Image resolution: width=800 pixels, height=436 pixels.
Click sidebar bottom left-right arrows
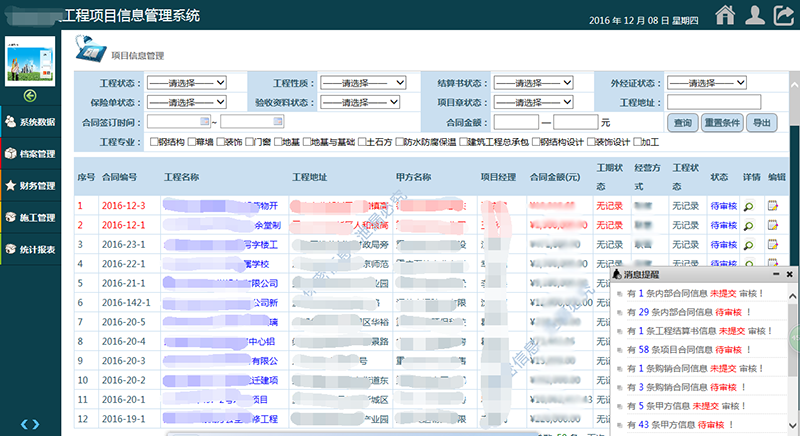(x=30, y=424)
